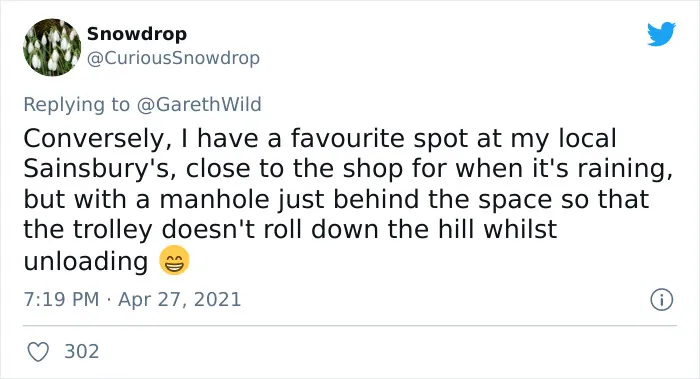Click the 7:19 PM timestamp

coord(61,299)
